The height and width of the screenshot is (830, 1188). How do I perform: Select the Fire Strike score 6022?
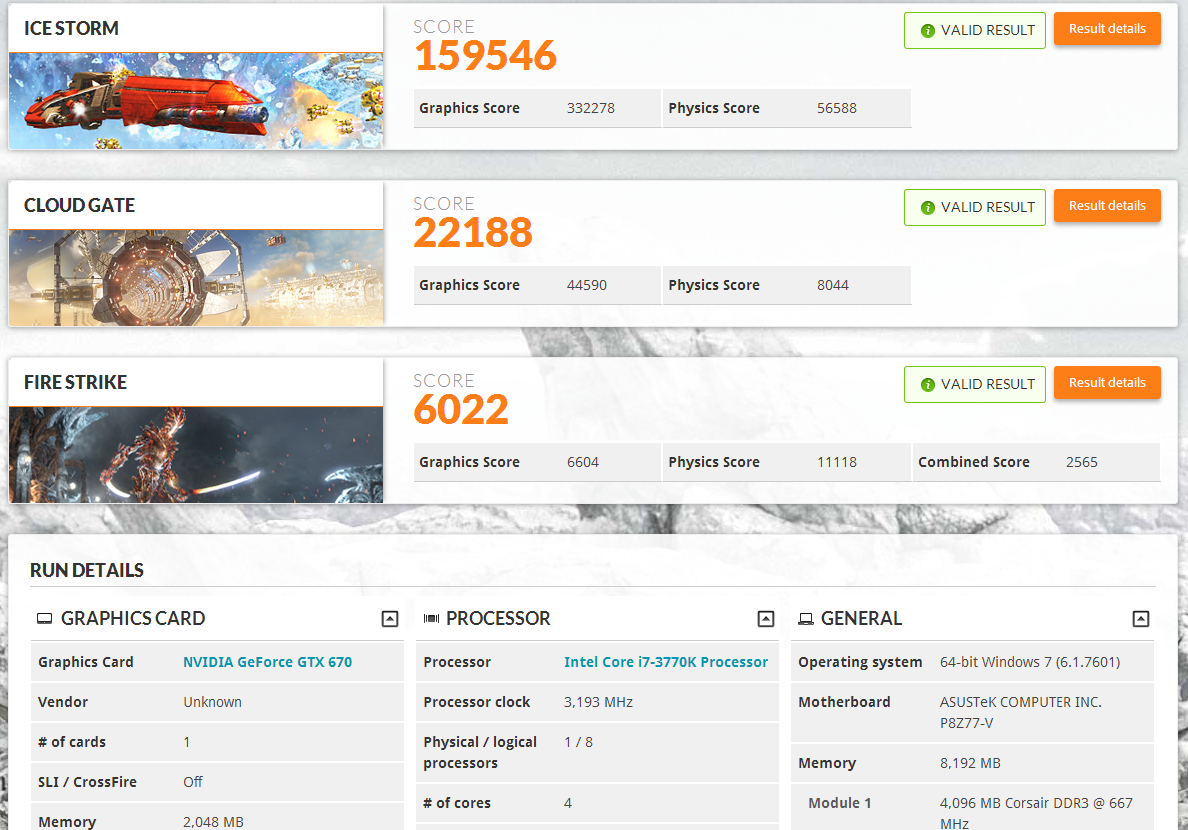[x=461, y=410]
